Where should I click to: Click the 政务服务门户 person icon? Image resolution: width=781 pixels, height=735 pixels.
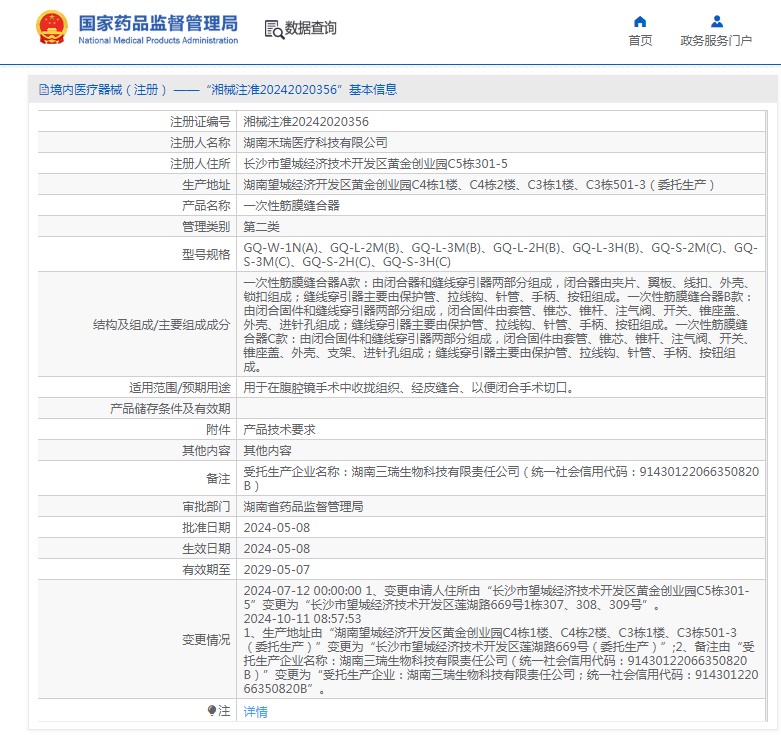[x=716, y=22]
